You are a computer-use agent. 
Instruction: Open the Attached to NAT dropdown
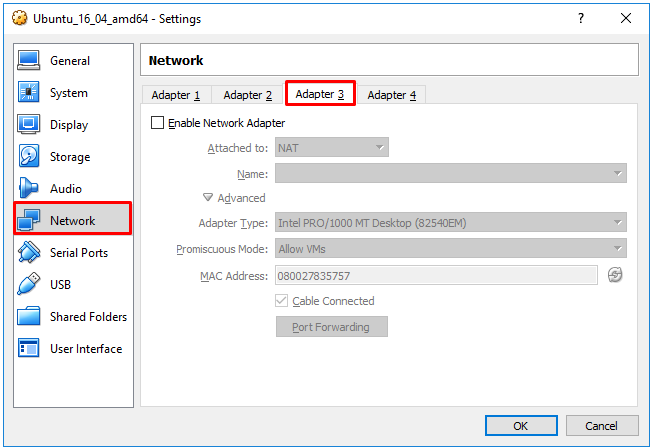click(331, 148)
